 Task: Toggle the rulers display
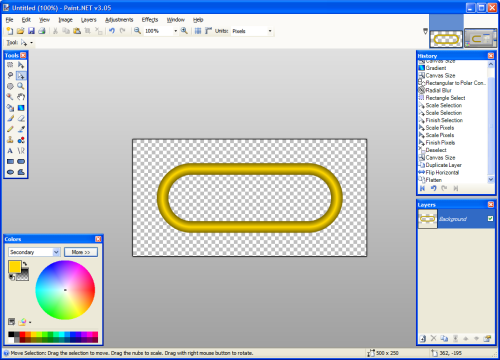point(208,31)
